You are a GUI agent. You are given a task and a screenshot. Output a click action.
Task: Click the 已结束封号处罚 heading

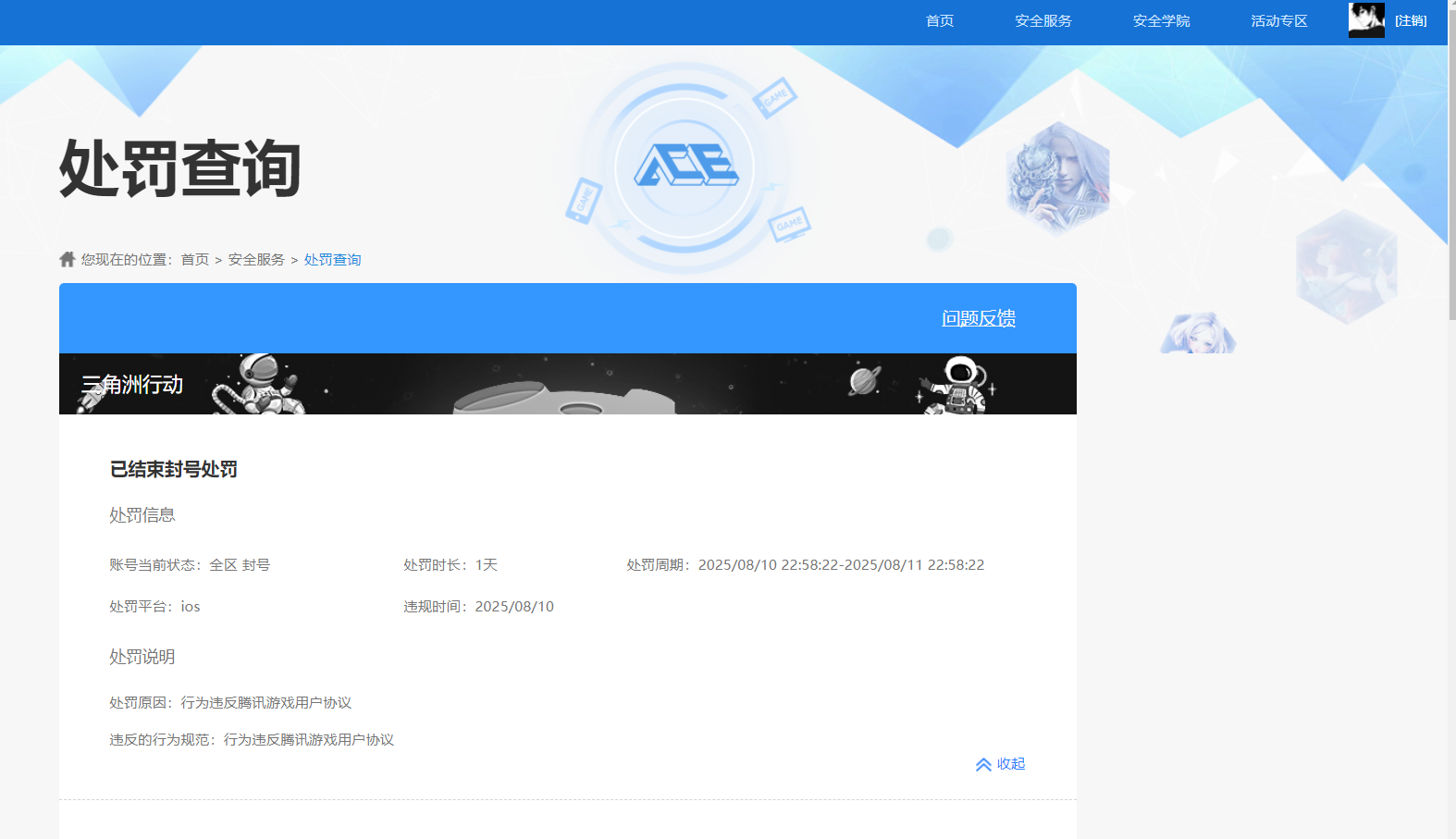(x=174, y=470)
